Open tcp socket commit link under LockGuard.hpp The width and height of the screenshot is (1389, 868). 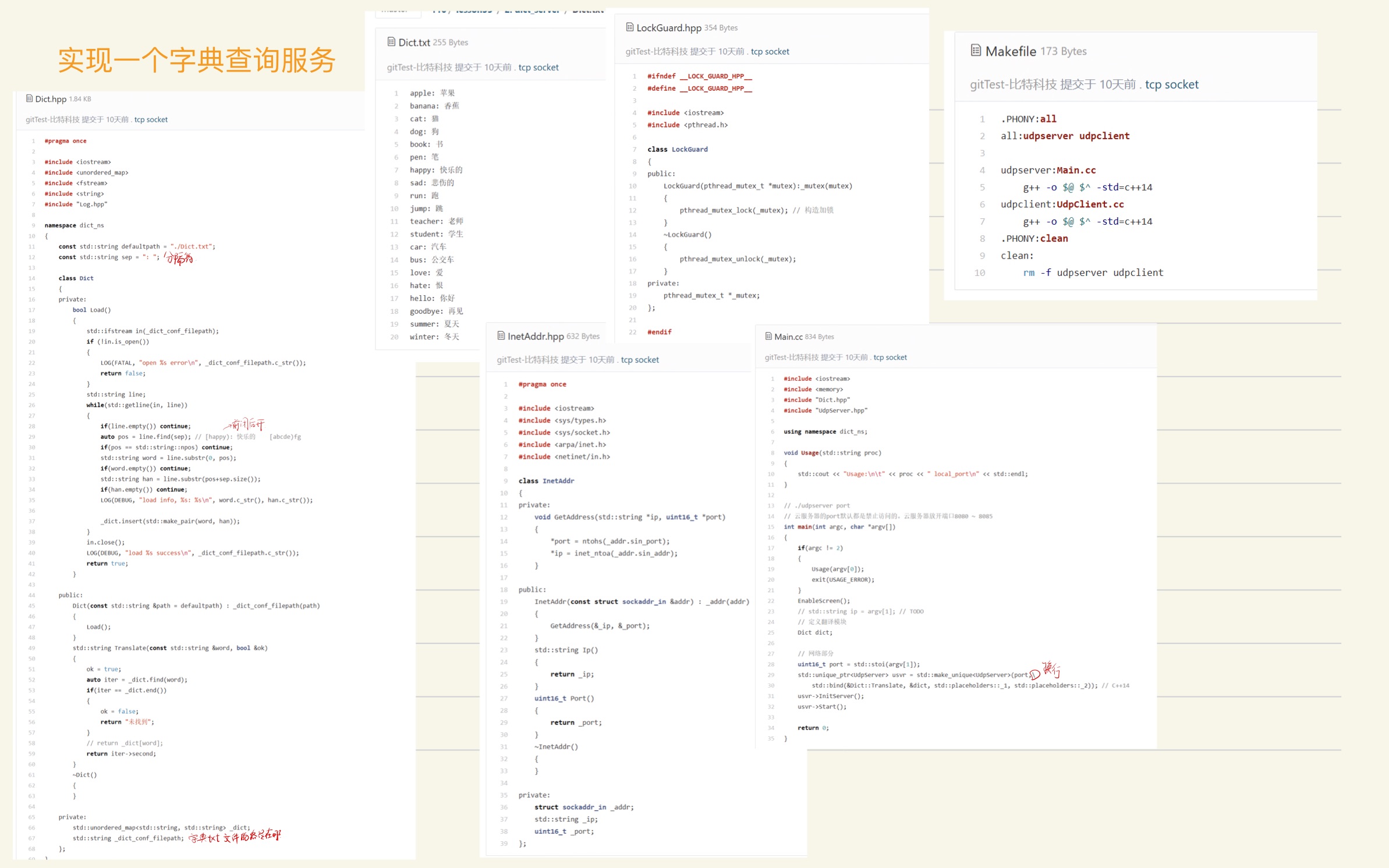[x=770, y=52]
